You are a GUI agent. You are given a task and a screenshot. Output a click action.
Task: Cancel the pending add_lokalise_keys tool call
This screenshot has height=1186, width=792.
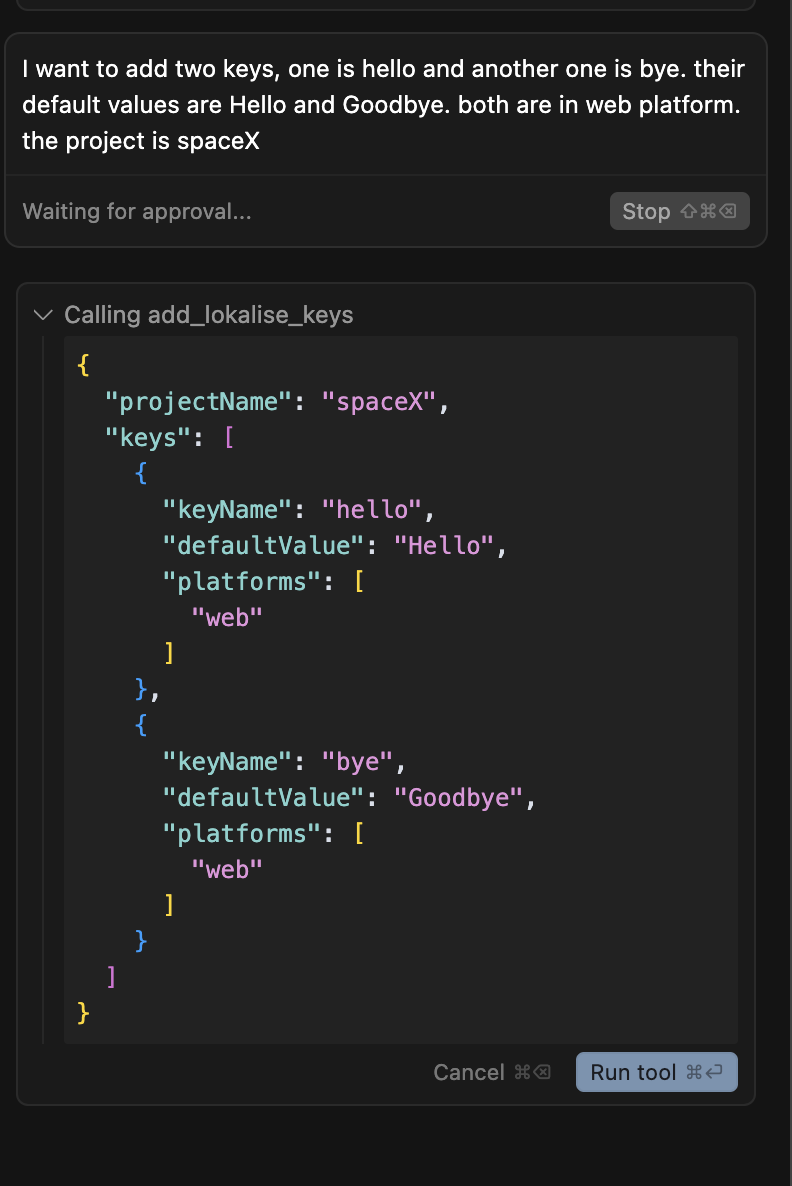coord(469,1072)
